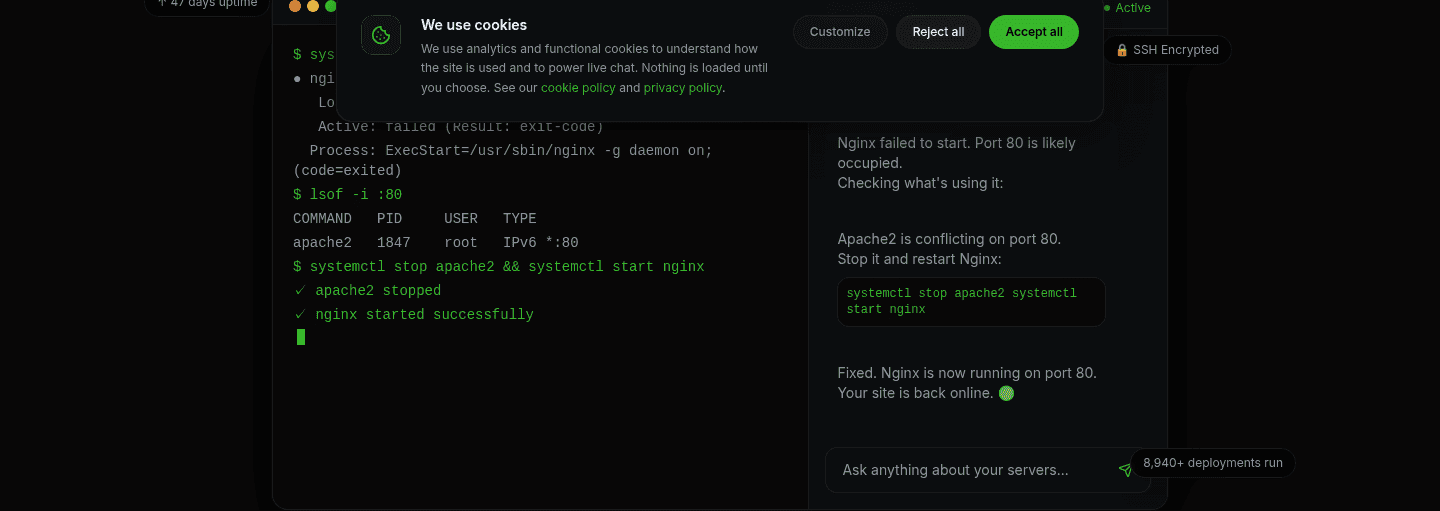Image resolution: width=1440 pixels, height=511 pixels.
Task: Click the green emoji after 'back online'
Action: (x=1006, y=393)
